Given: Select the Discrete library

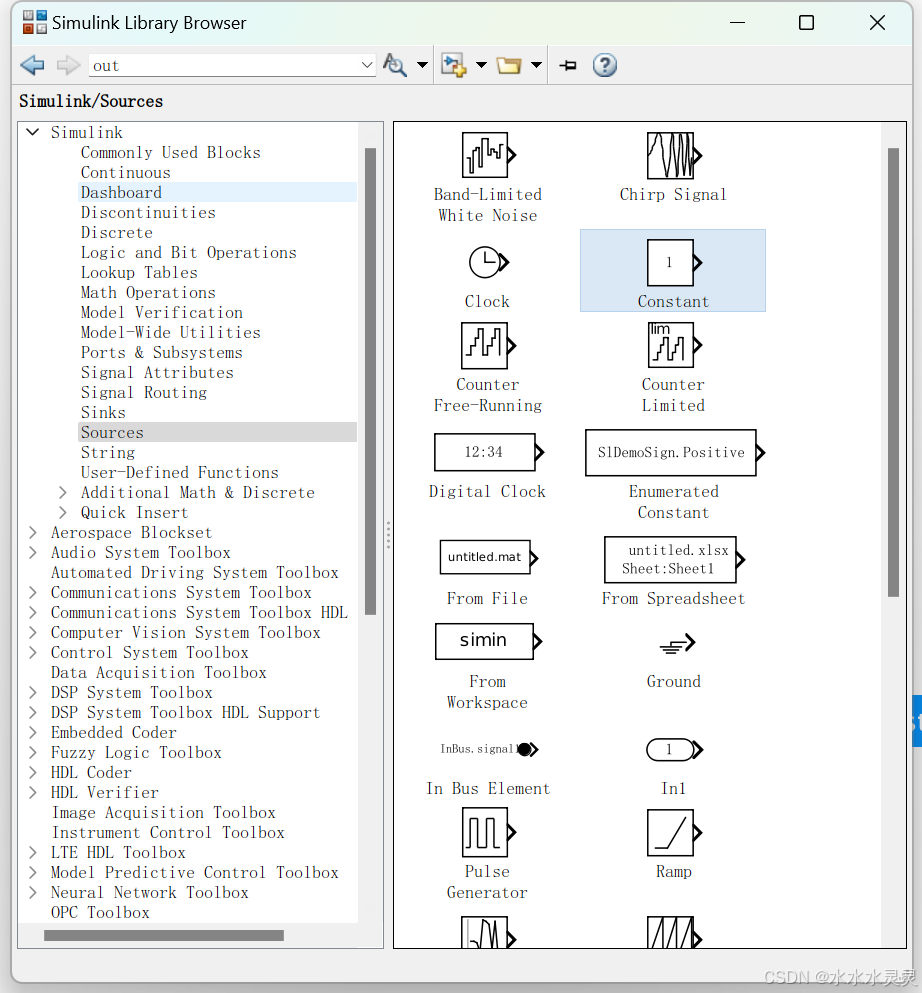Looking at the screenshot, I should click(x=117, y=232).
